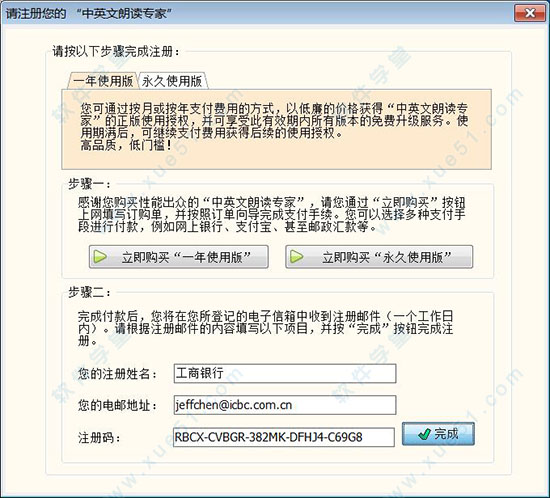Close the registration dialog with the X
The height and width of the screenshot is (498, 550).
pos(530,13)
